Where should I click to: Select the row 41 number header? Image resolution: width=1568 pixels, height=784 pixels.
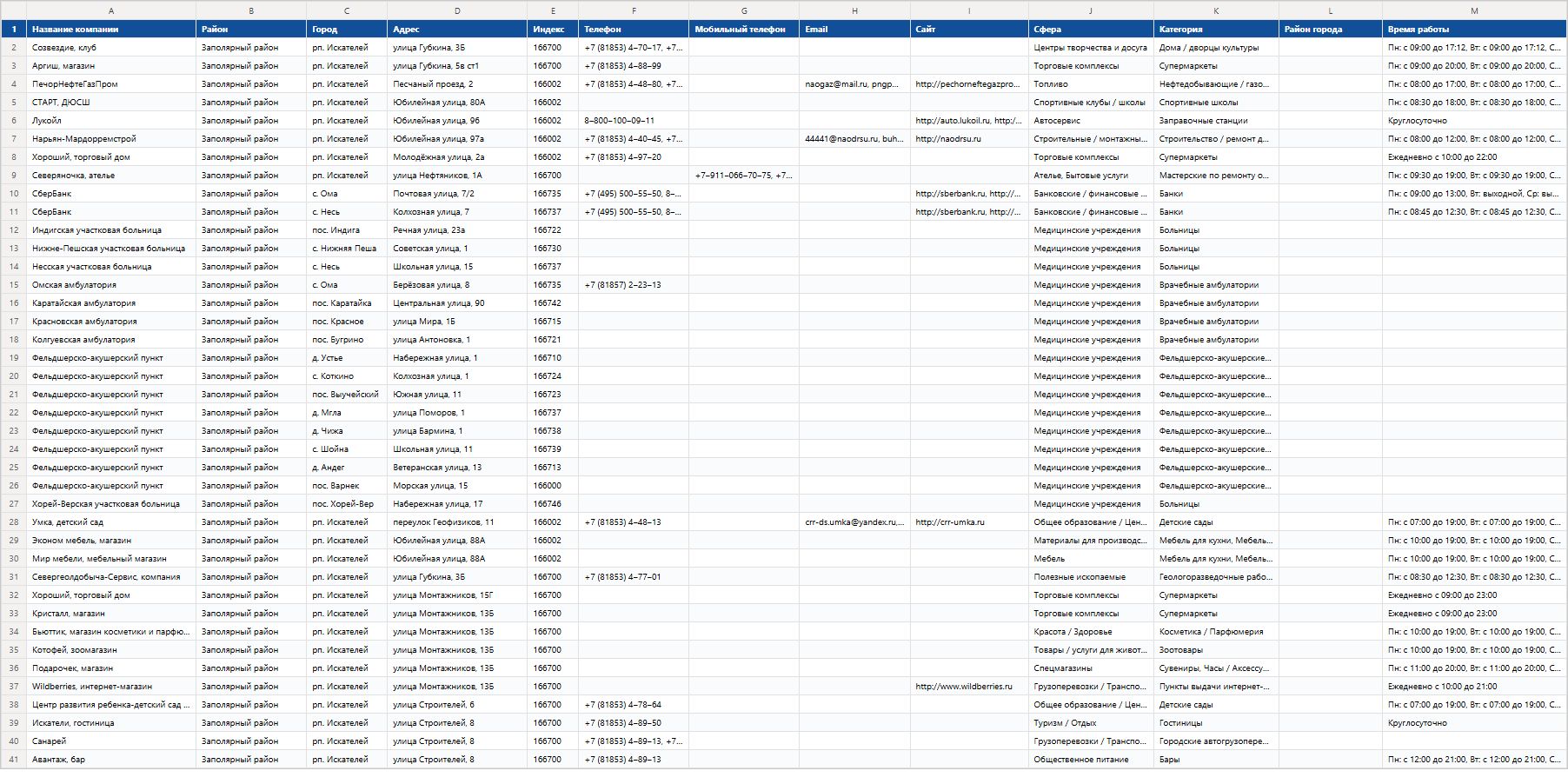[14, 760]
